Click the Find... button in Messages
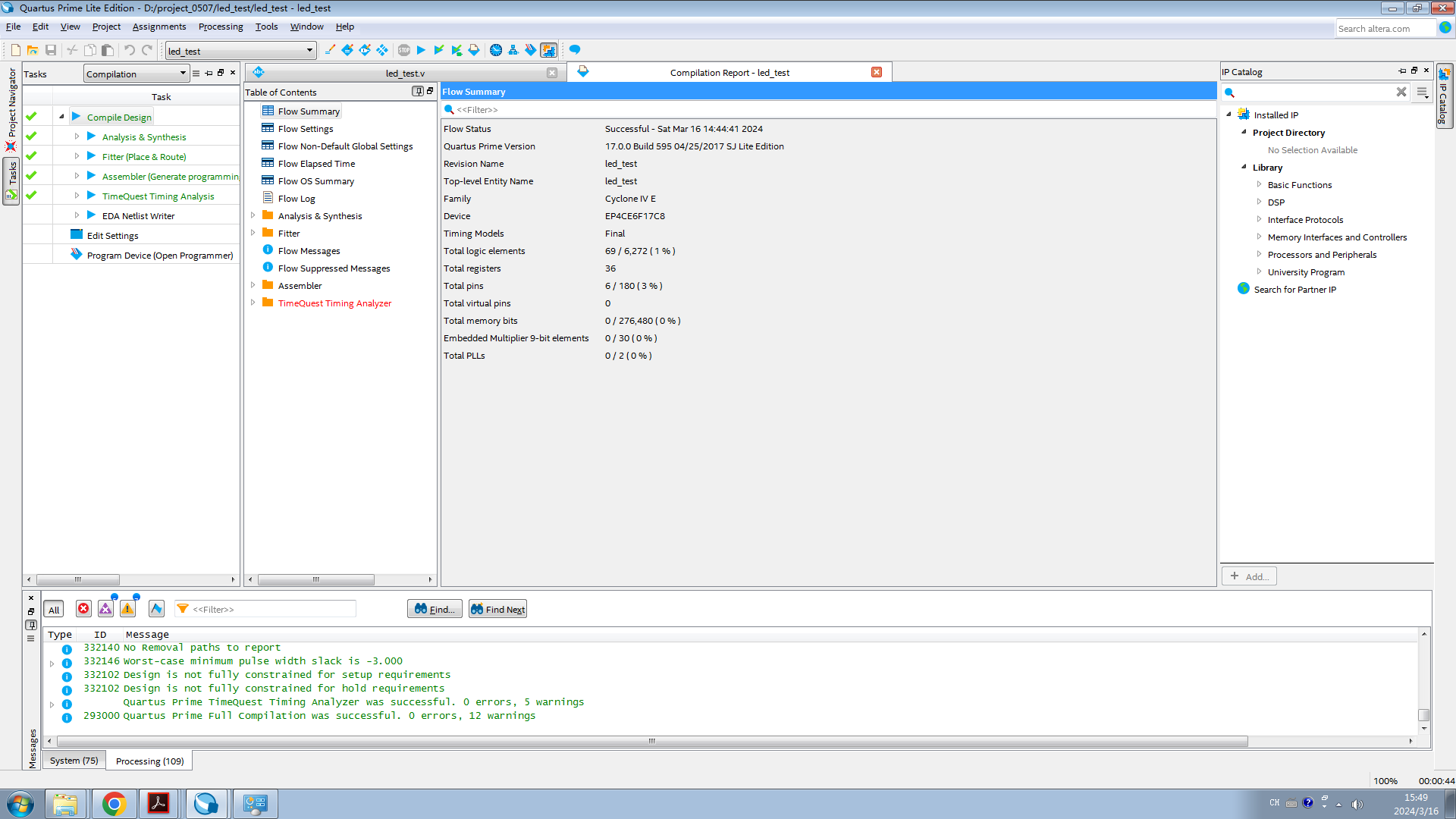Screen dimensions: 1456x819 [435, 609]
